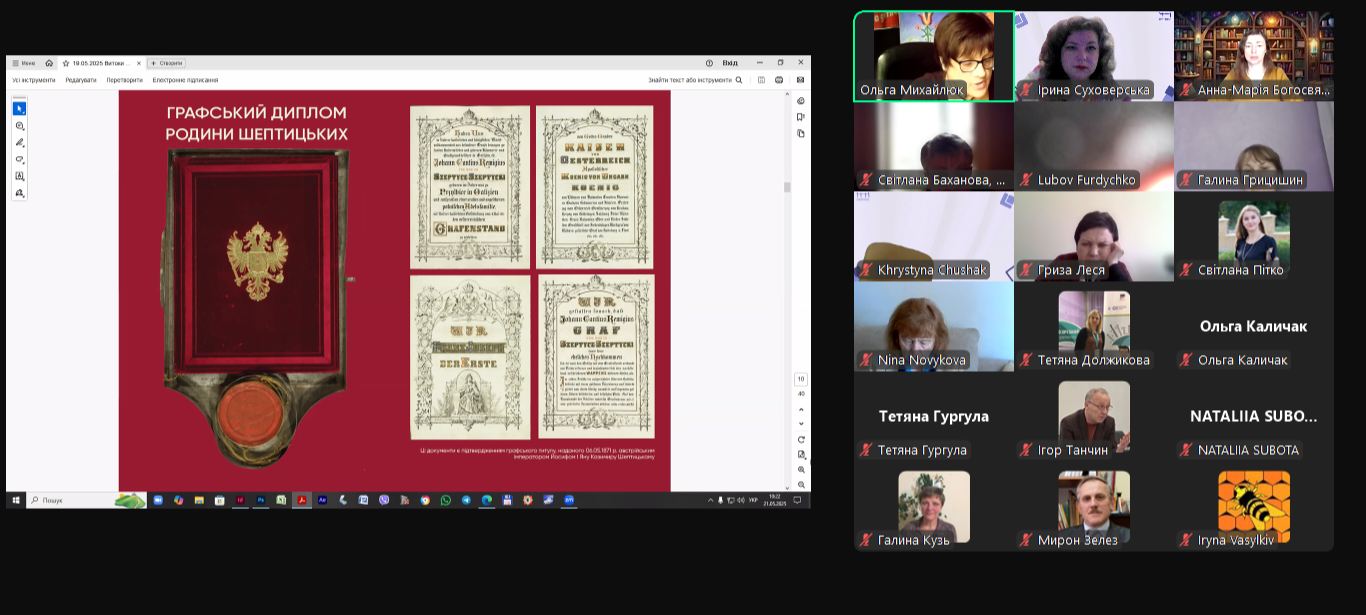Click the print icon in Acrobat toolbar
Image resolution: width=1366 pixels, height=615 pixels.
tap(779, 80)
